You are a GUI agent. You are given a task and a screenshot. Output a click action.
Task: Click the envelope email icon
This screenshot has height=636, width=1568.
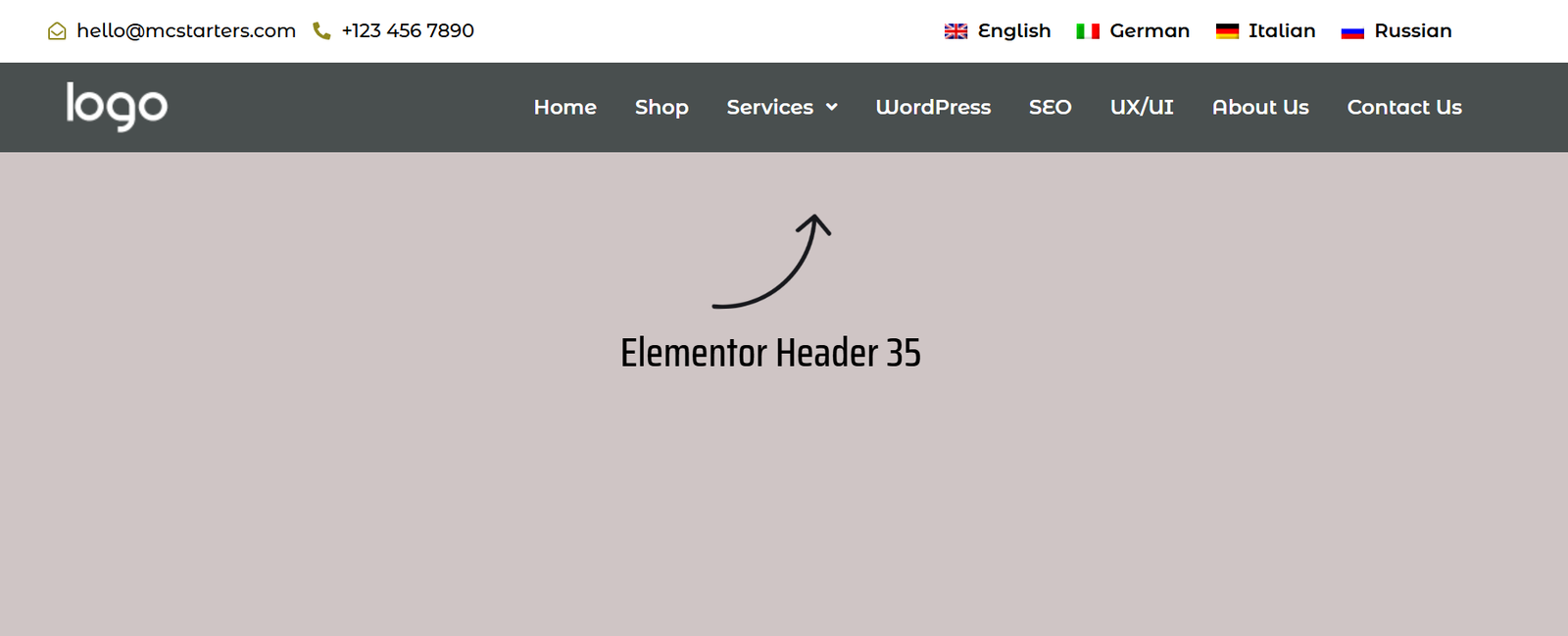[57, 31]
